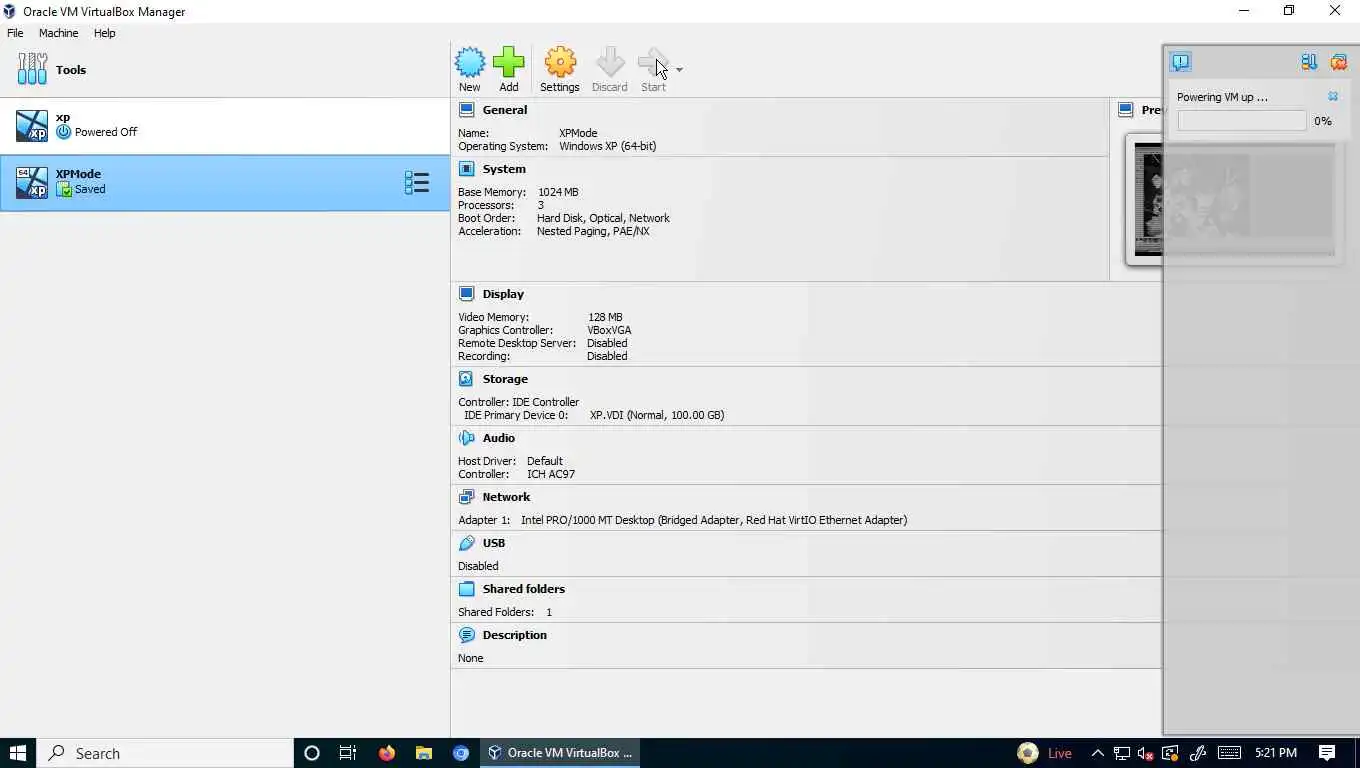1360x768 pixels.
Task: Open the touch keyboard tray icon
Action: click(1229, 753)
